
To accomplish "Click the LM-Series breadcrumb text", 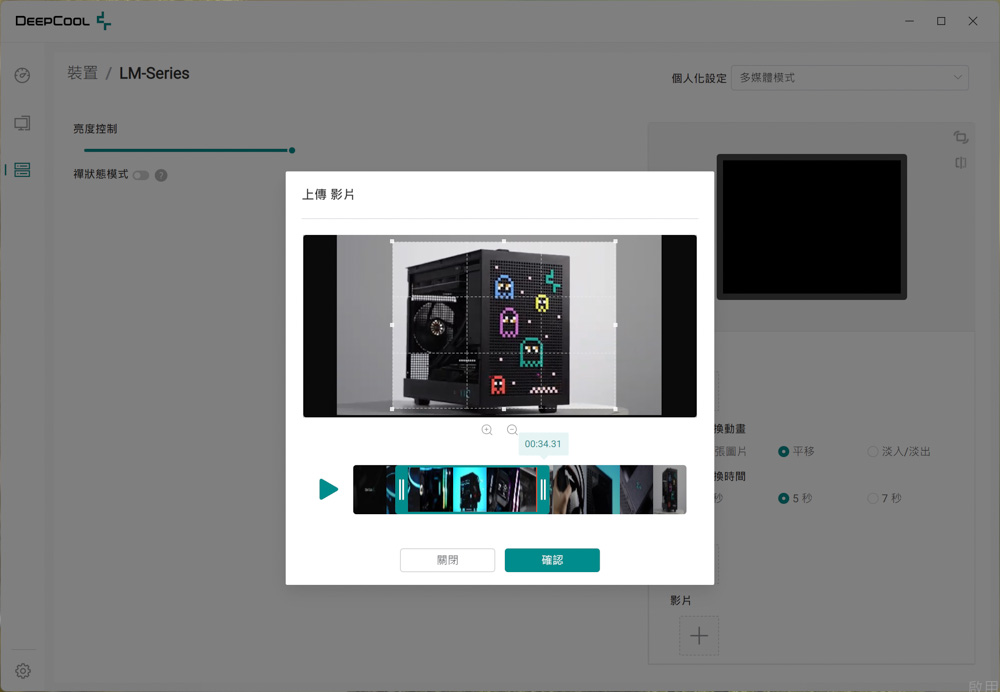I will coord(154,73).
